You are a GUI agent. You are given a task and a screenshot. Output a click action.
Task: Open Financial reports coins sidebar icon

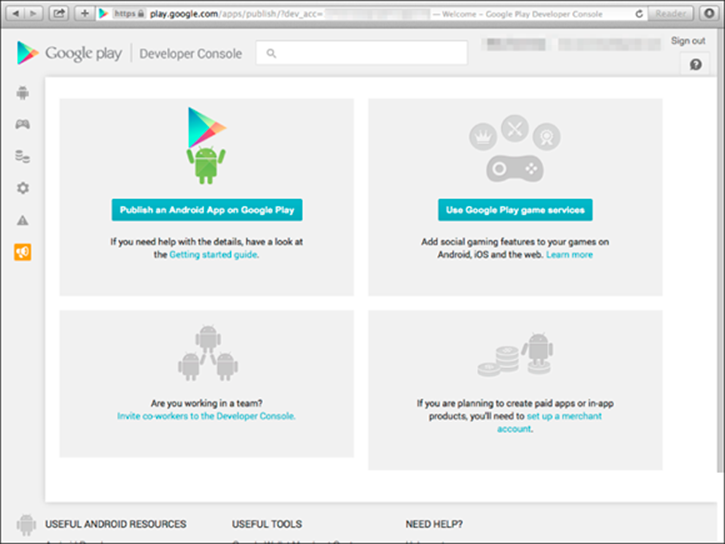click(23, 156)
